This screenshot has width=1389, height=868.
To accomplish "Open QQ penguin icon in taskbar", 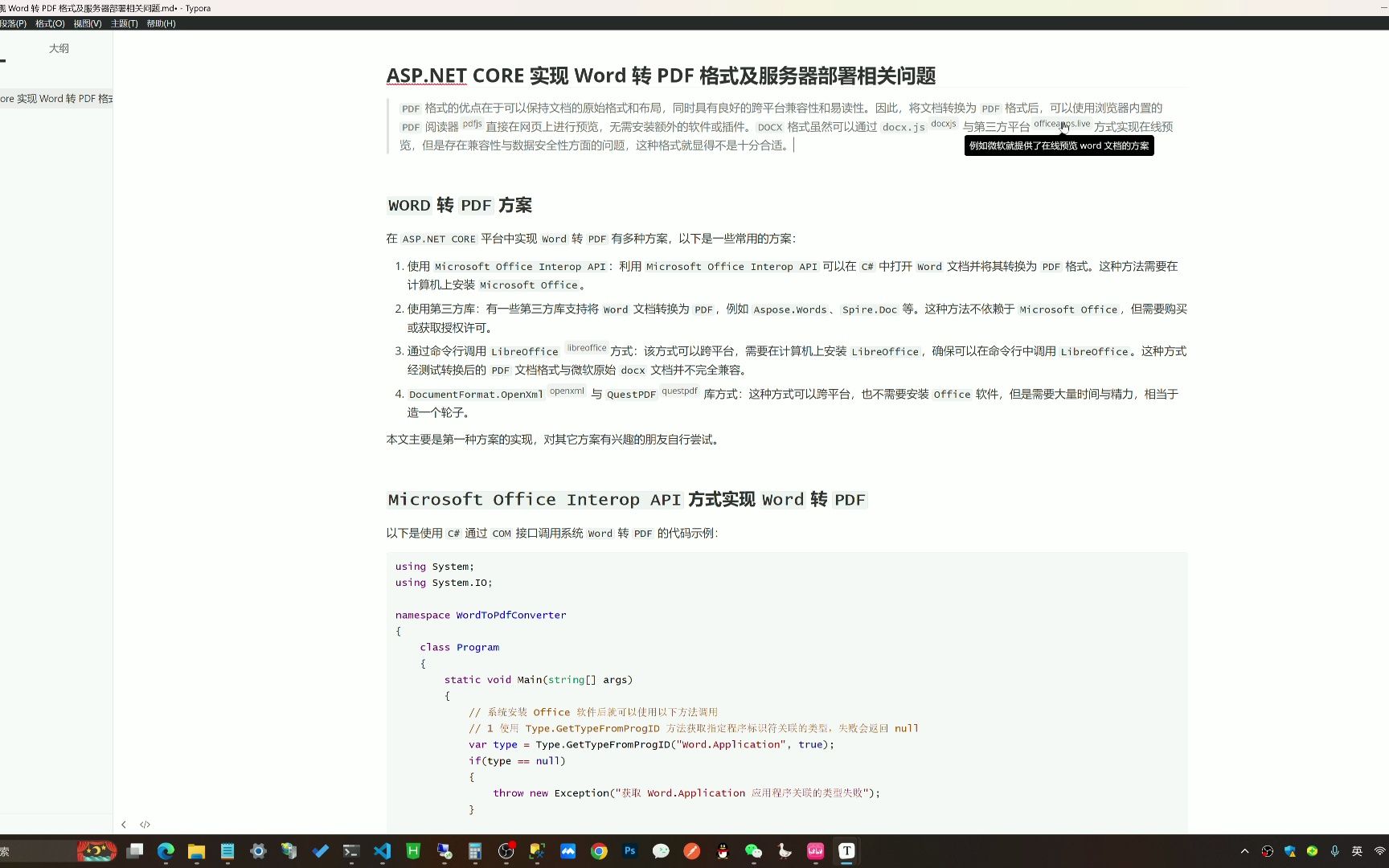I will pyautogui.click(x=723, y=851).
